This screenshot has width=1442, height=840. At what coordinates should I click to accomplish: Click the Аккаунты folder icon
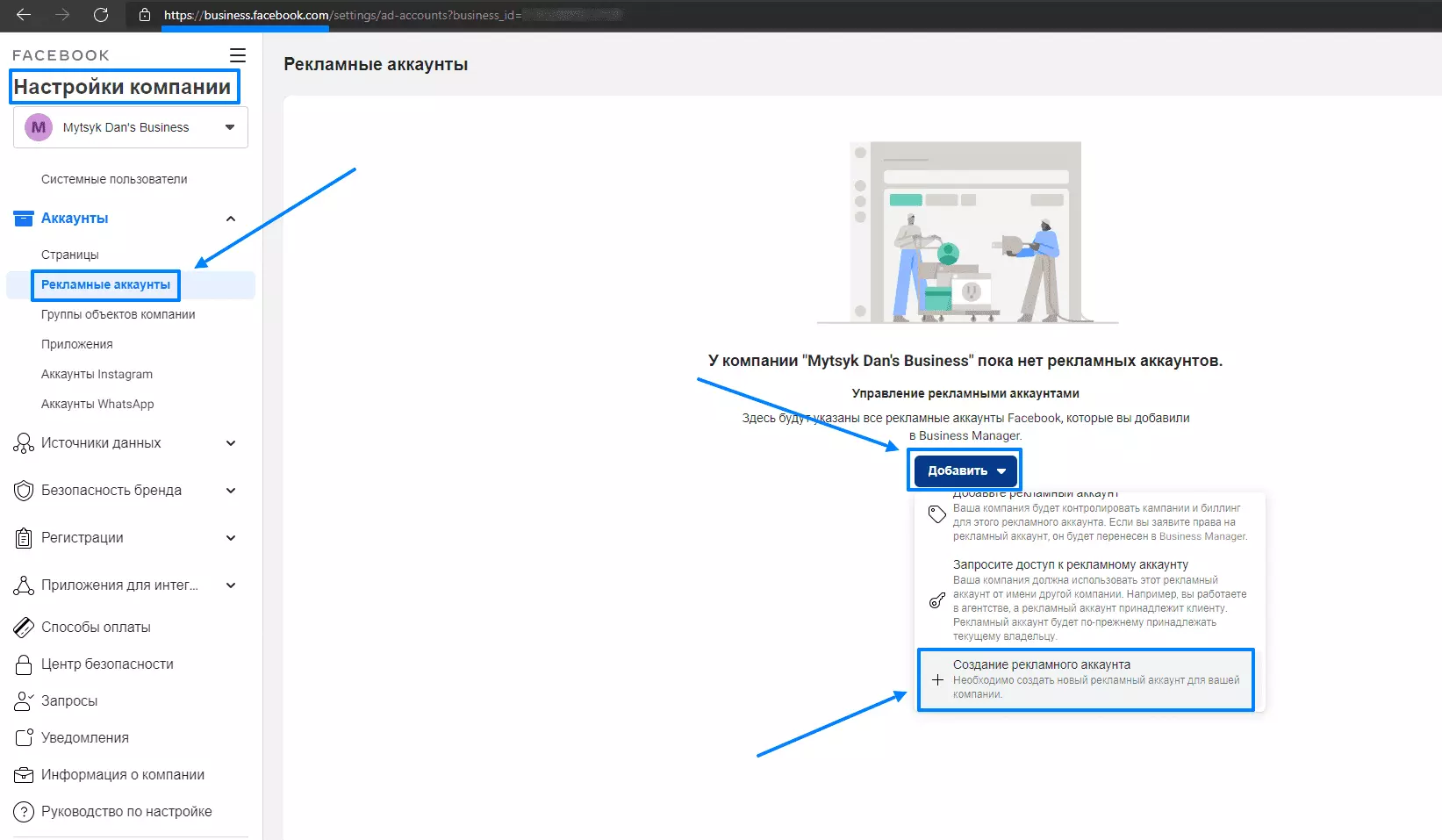click(24, 219)
